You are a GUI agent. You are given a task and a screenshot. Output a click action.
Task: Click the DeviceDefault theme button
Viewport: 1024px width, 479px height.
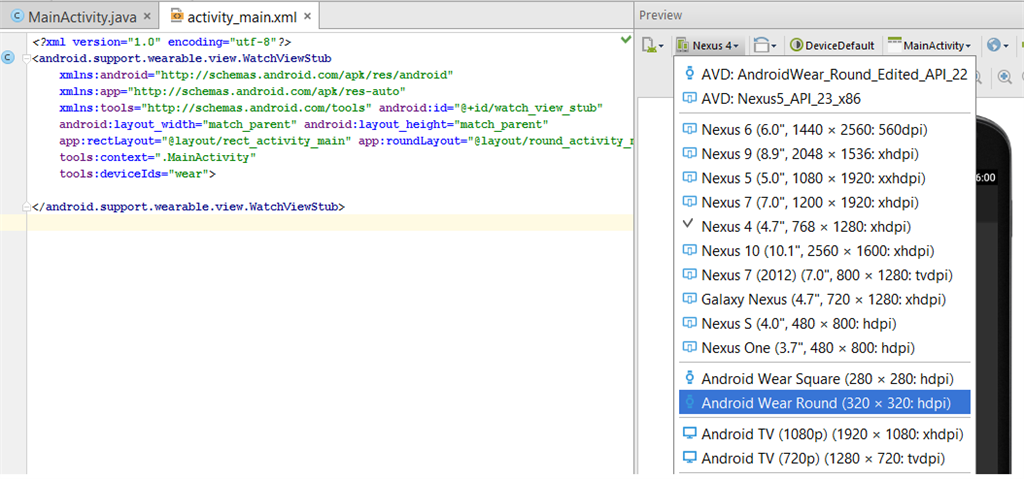(x=833, y=45)
